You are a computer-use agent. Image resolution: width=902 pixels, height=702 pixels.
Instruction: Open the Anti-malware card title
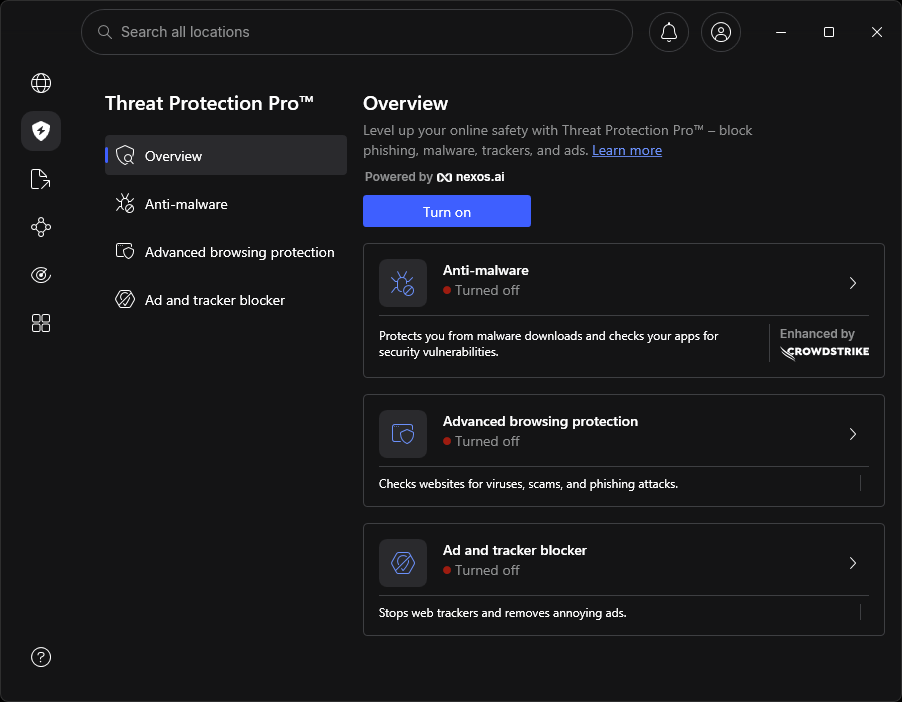coord(486,270)
